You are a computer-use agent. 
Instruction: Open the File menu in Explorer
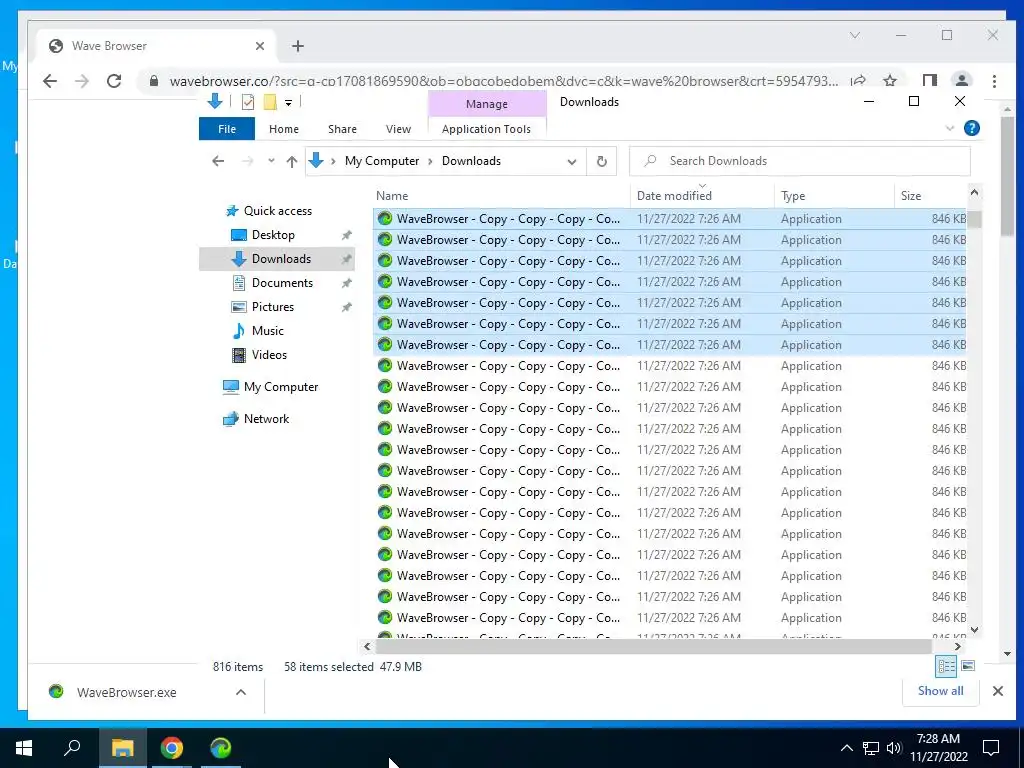tap(227, 129)
